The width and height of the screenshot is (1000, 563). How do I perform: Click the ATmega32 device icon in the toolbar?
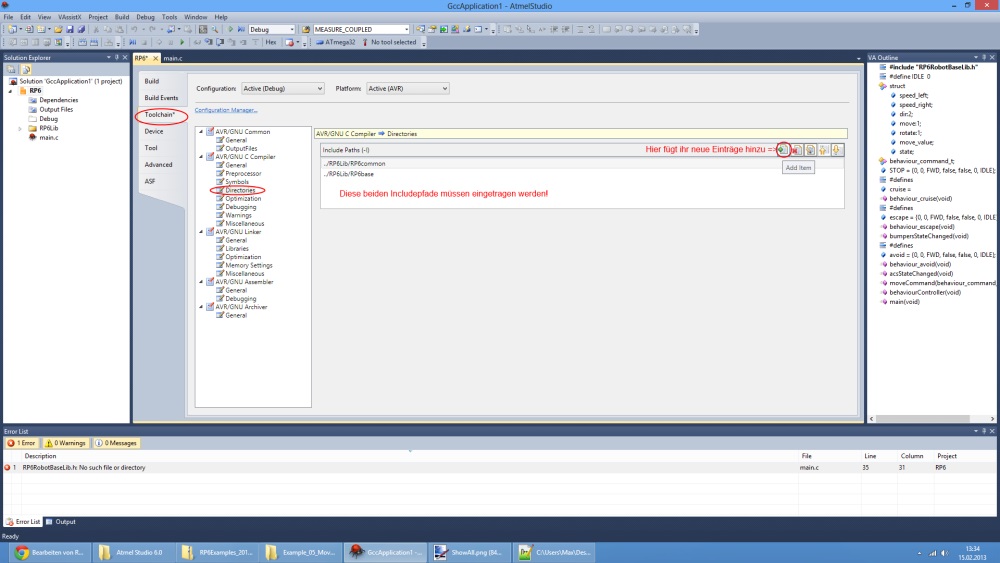pos(320,43)
